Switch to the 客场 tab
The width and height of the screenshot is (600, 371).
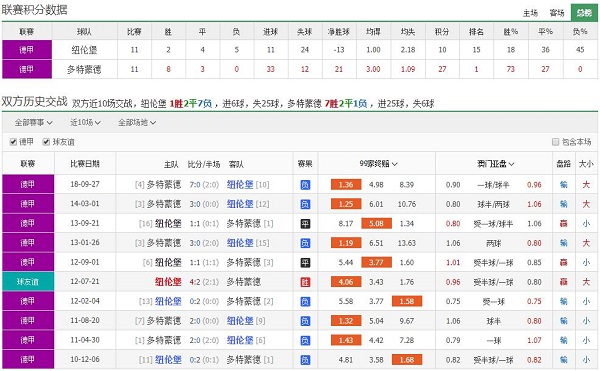click(x=557, y=13)
